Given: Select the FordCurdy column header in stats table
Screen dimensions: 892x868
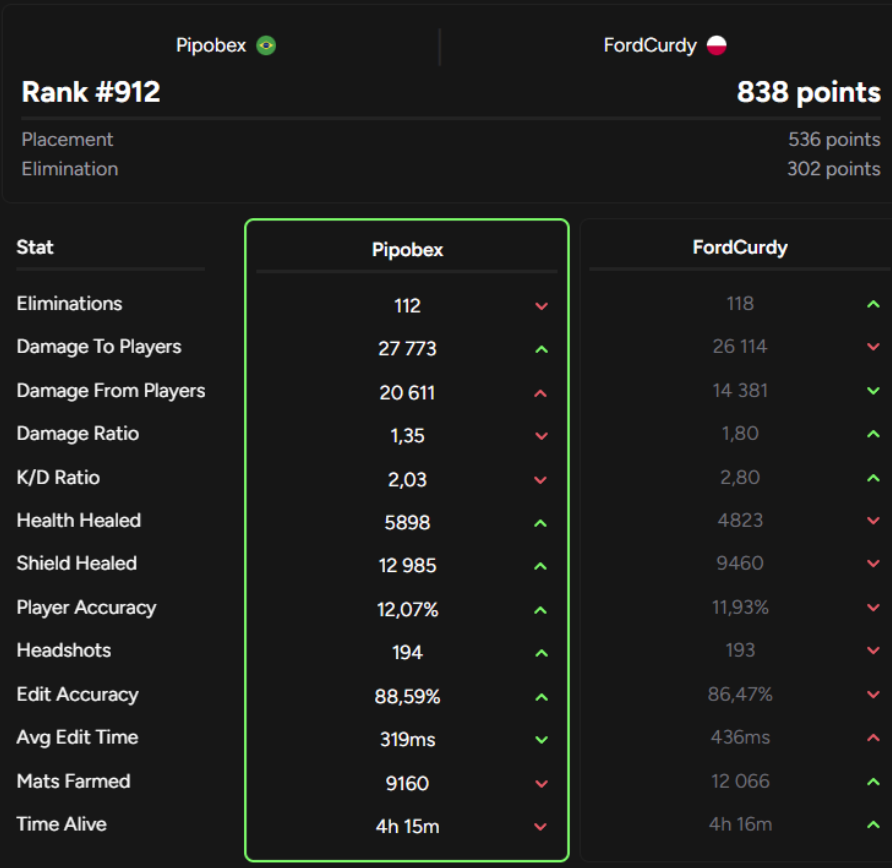Looking at the screenshot, I should 740,247.
